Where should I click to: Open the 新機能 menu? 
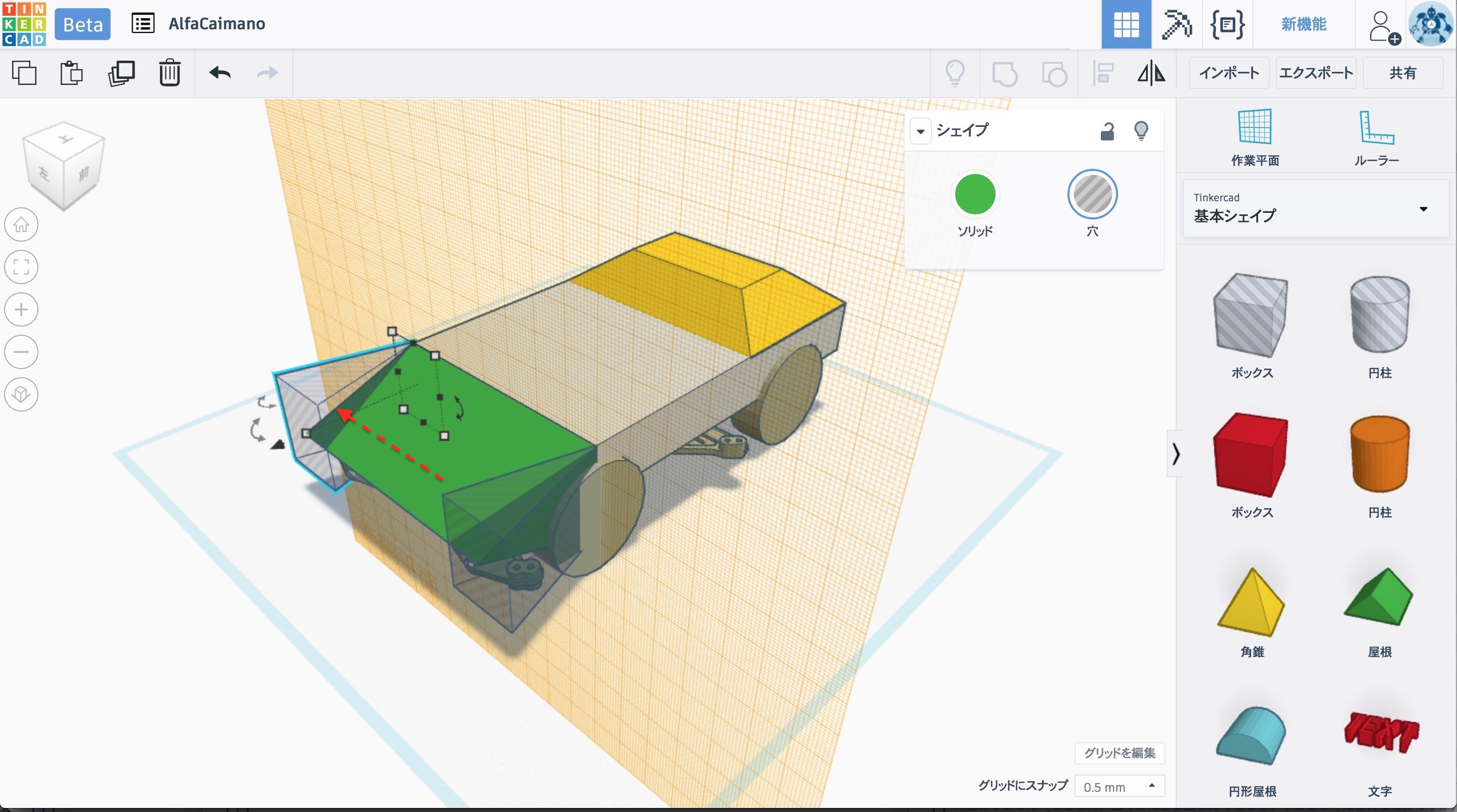1303,24
